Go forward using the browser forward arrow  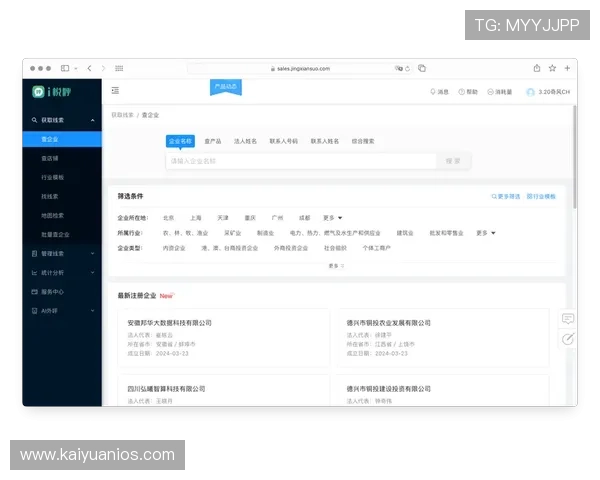click(x=103, y=68)
